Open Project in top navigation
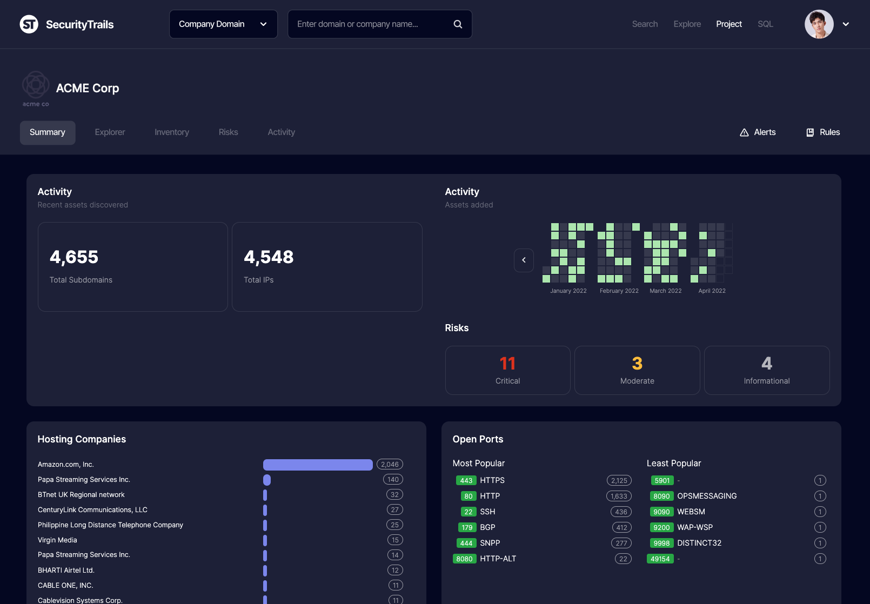The image size is (870, 604). tap(729, 24)
